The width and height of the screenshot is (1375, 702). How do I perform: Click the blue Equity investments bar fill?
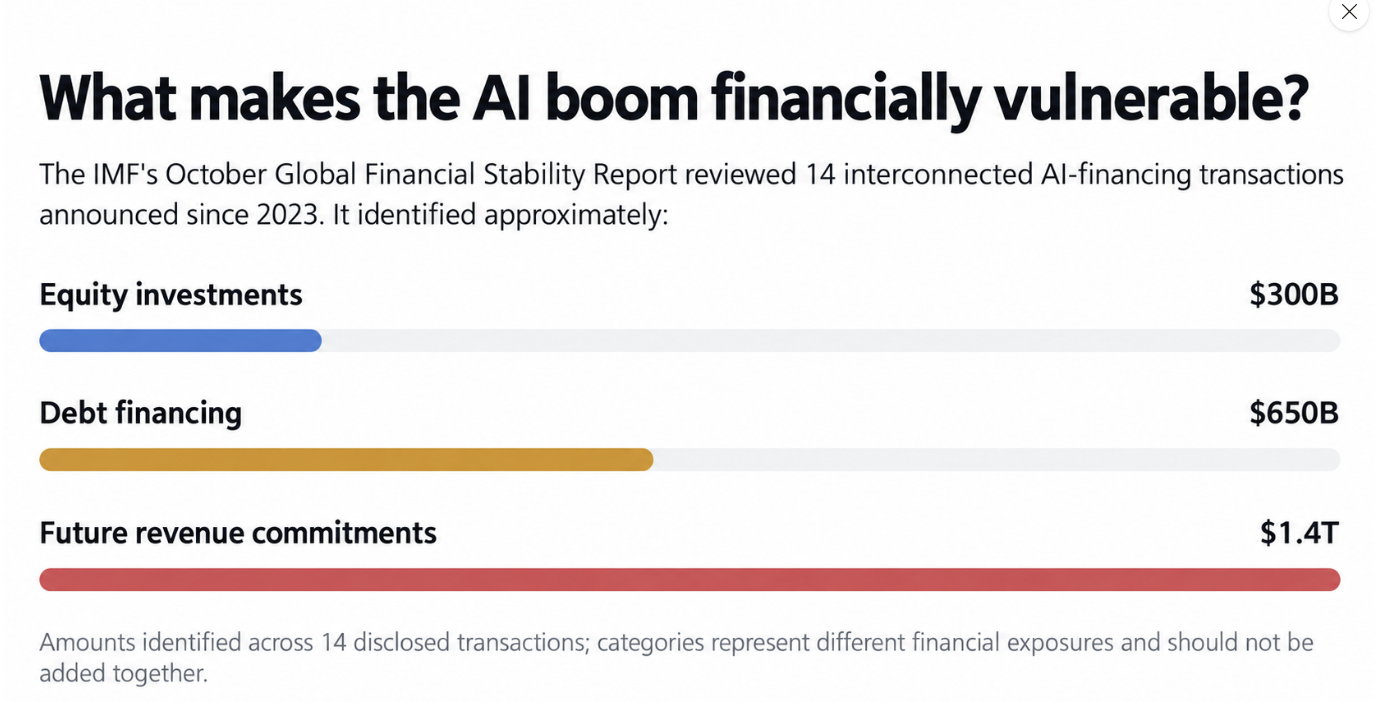(x=180, y=341)
